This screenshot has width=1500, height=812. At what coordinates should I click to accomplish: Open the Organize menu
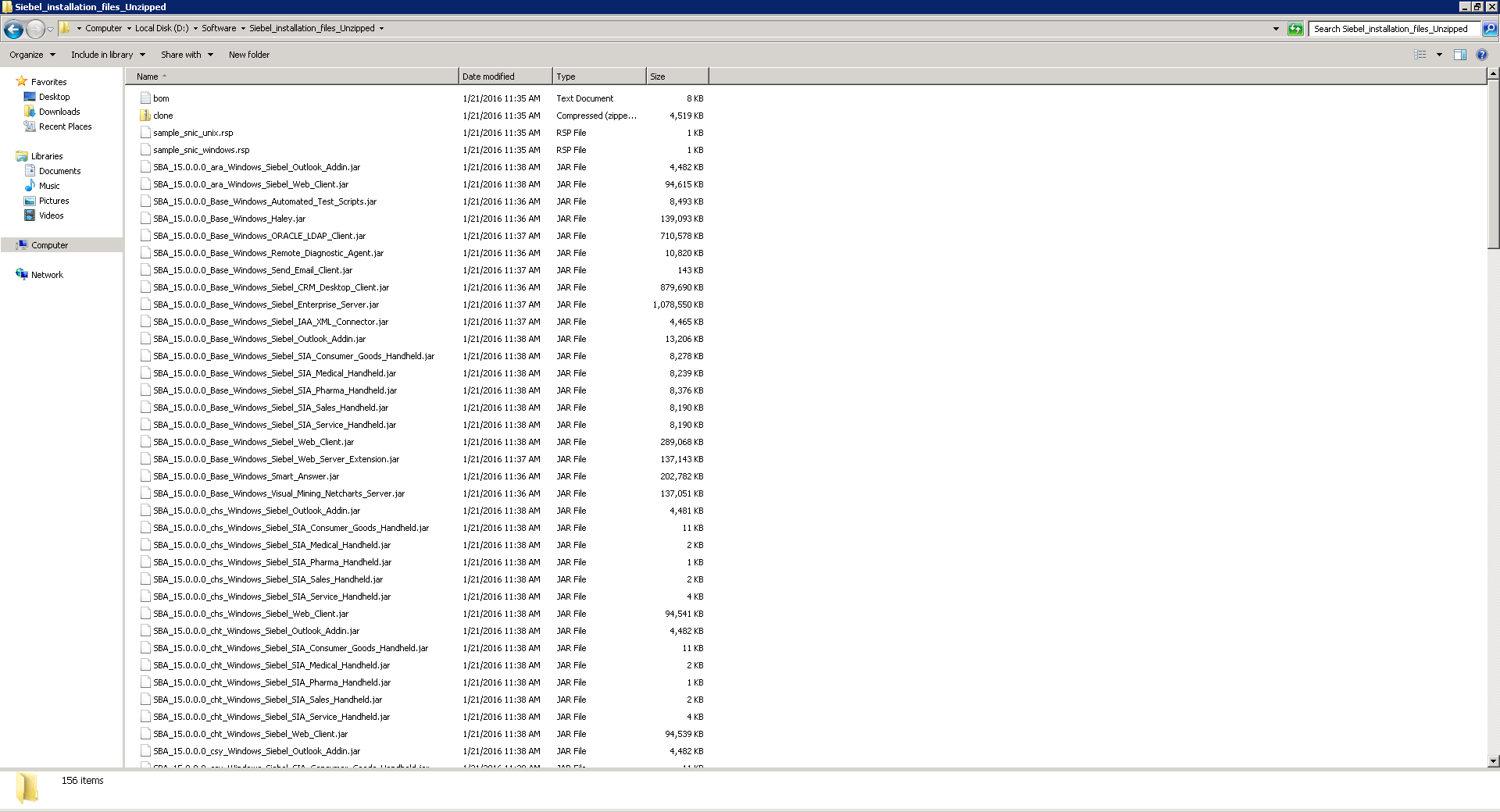[x=32, y=55]
